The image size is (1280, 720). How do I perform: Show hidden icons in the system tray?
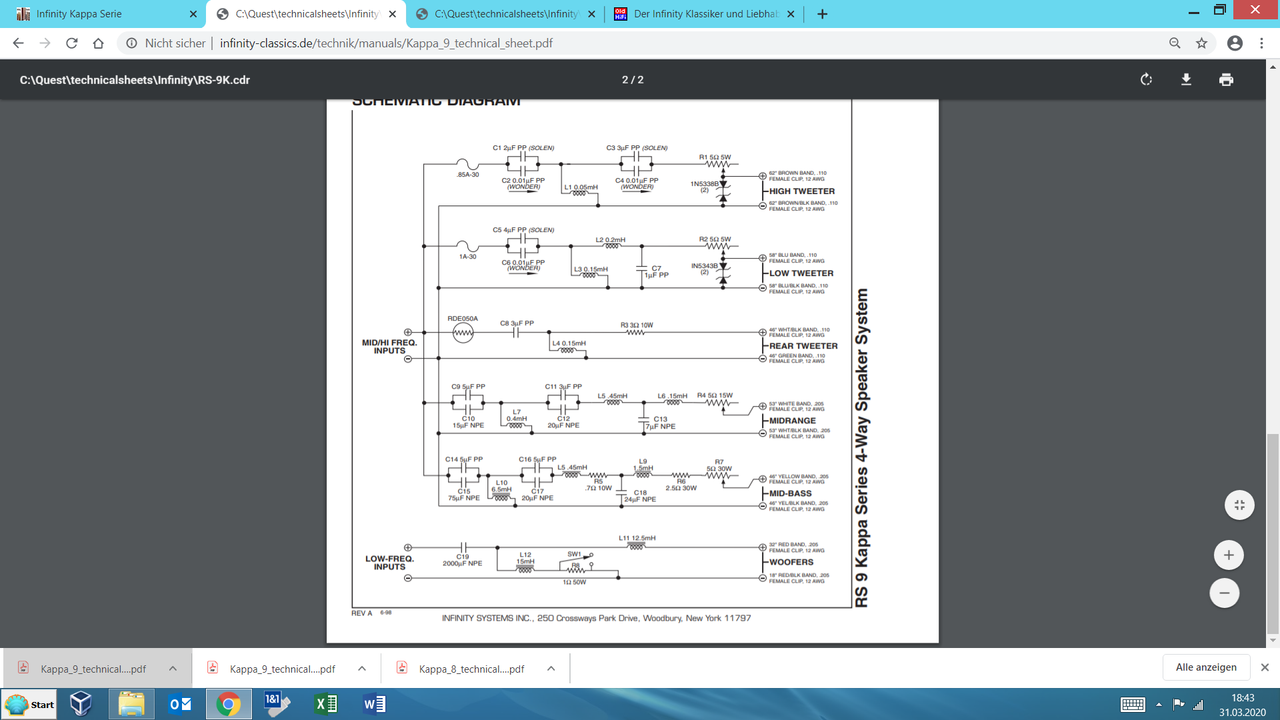click(1157, 704)
